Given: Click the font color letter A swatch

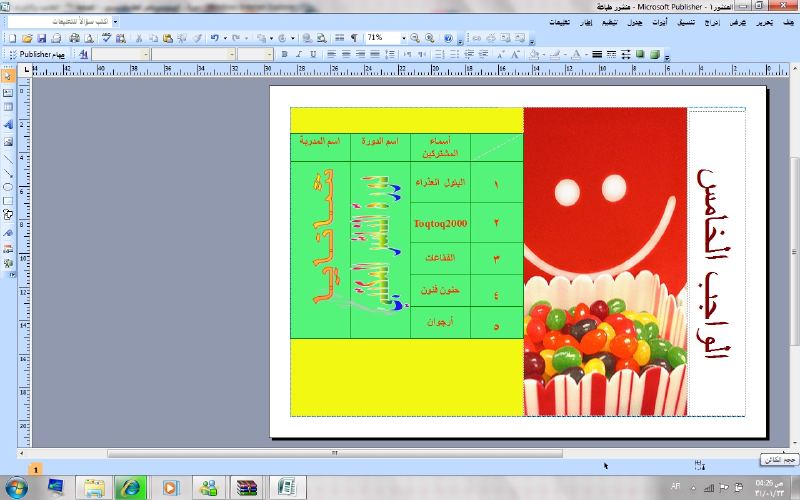Looking at the screenshot, I should [576, 54].
